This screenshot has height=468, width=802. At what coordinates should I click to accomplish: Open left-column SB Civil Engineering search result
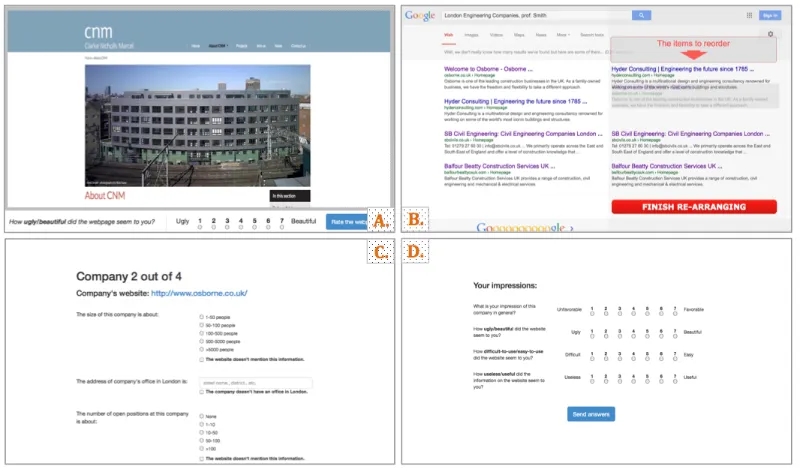523,133
